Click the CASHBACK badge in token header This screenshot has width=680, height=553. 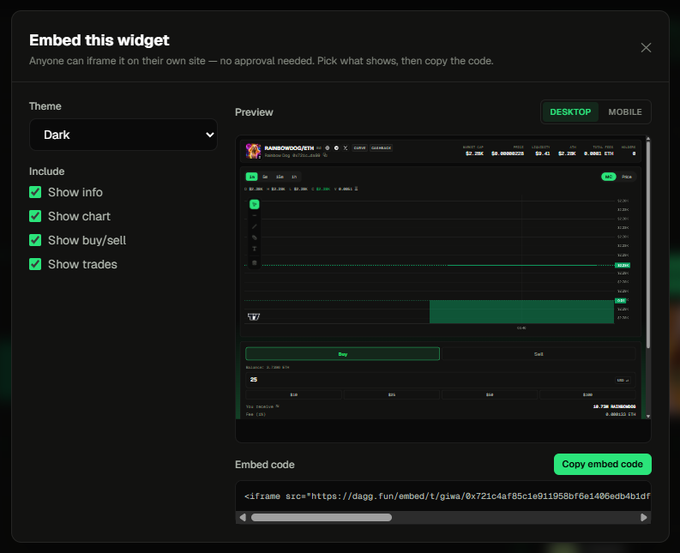(x=381, y=148)
